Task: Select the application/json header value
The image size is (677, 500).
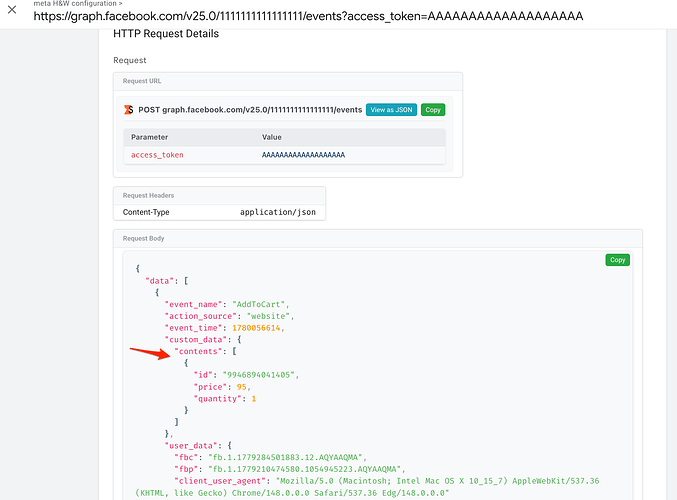Action: tap(278, 212)
